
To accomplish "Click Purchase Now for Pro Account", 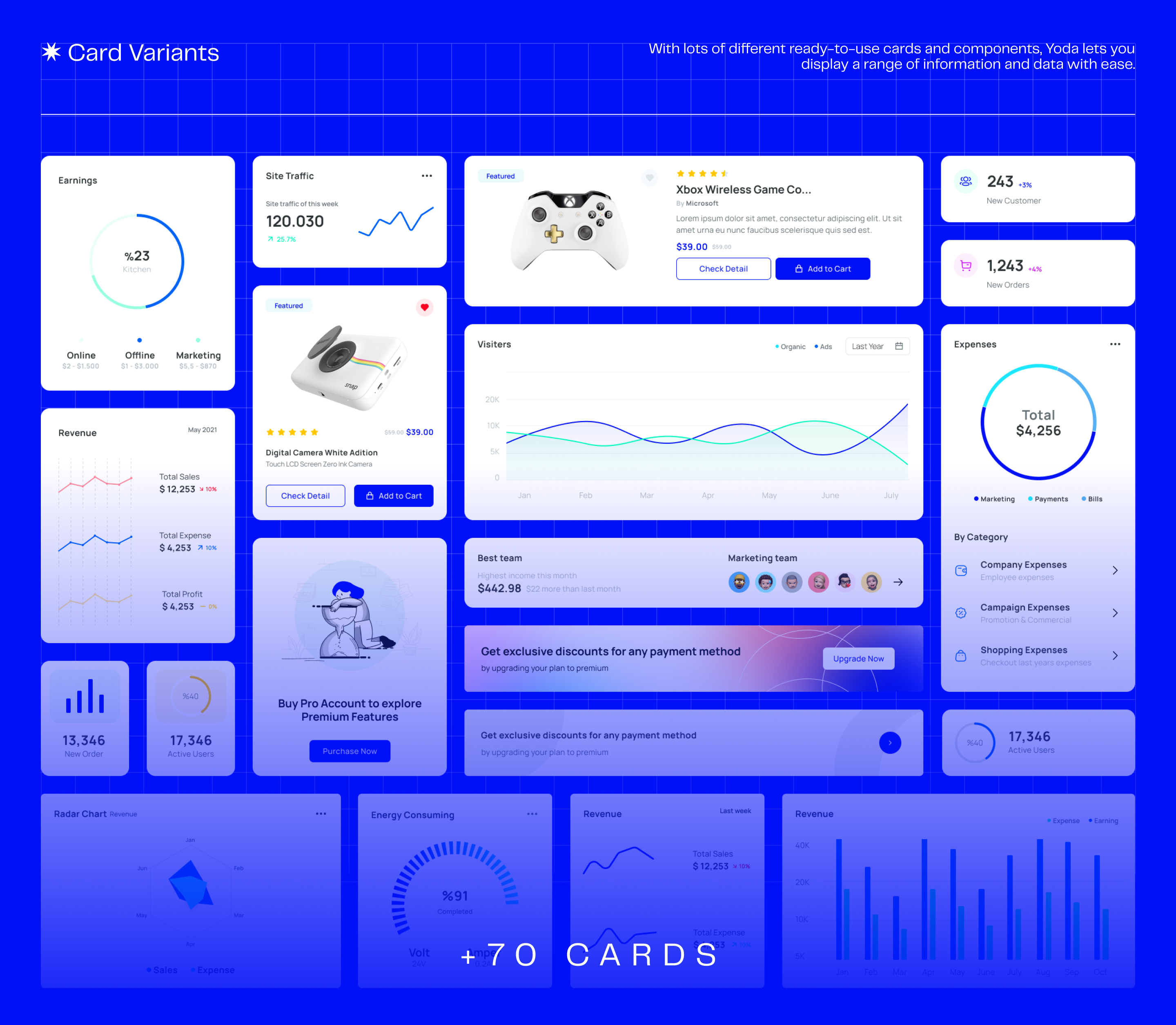I will click(350, 751).
